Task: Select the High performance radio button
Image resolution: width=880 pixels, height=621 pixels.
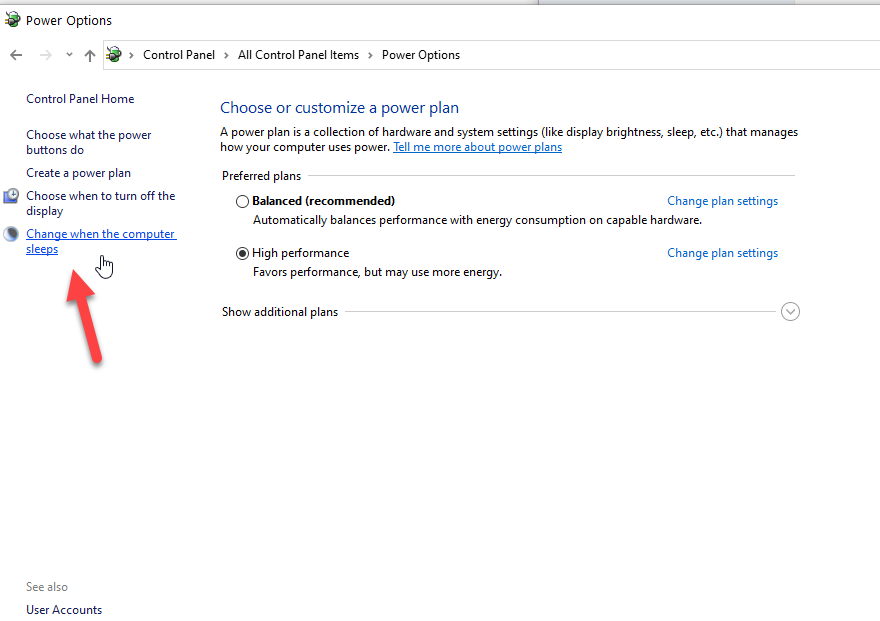Action: pyautogui.click(x=242, y=254)
